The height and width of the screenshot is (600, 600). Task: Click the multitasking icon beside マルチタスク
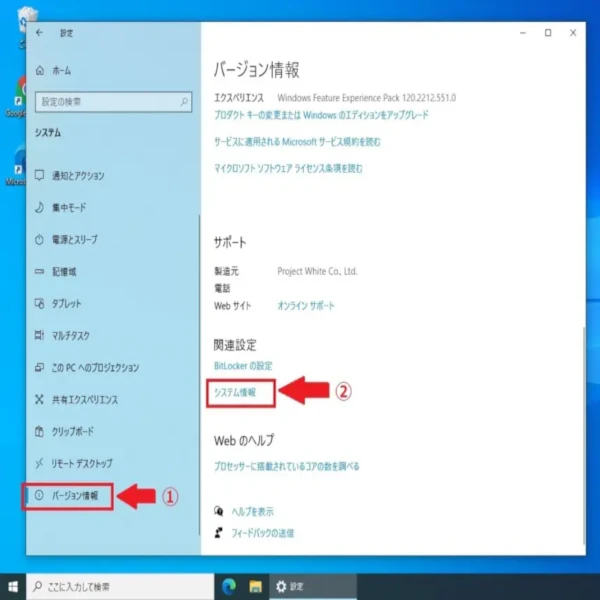click(x=39, y=336)
